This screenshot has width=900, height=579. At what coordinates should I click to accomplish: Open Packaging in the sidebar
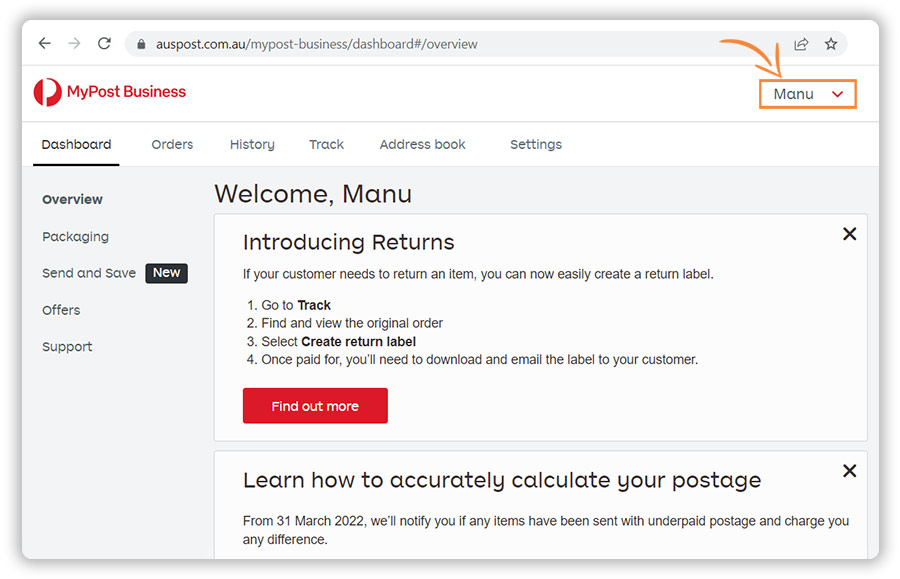75,237
